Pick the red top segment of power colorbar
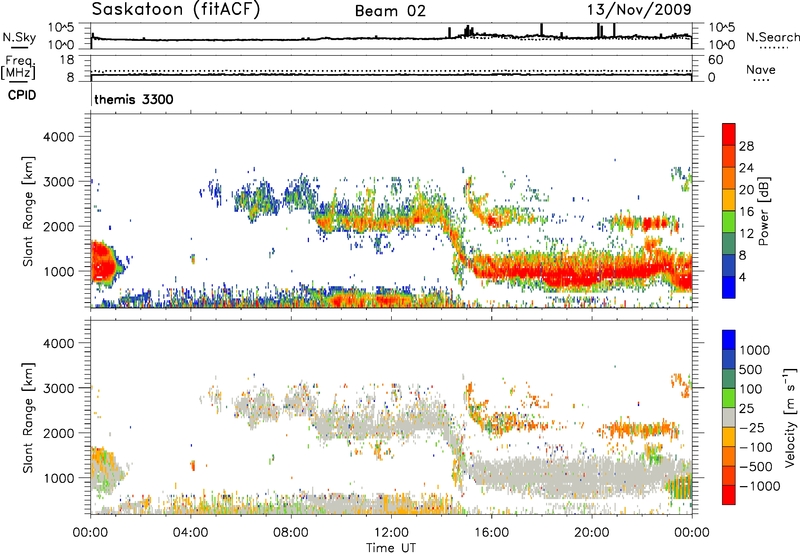This screenshot has width=800, height=554. point(729,134)
